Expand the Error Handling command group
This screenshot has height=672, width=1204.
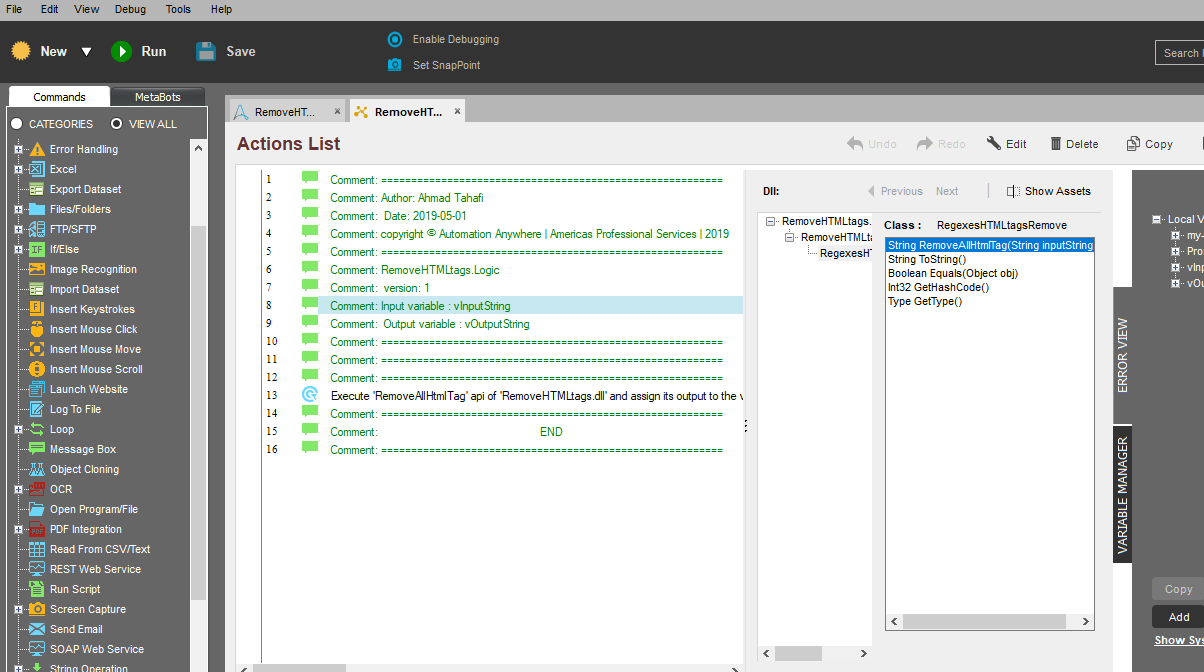tap(18, 149)
